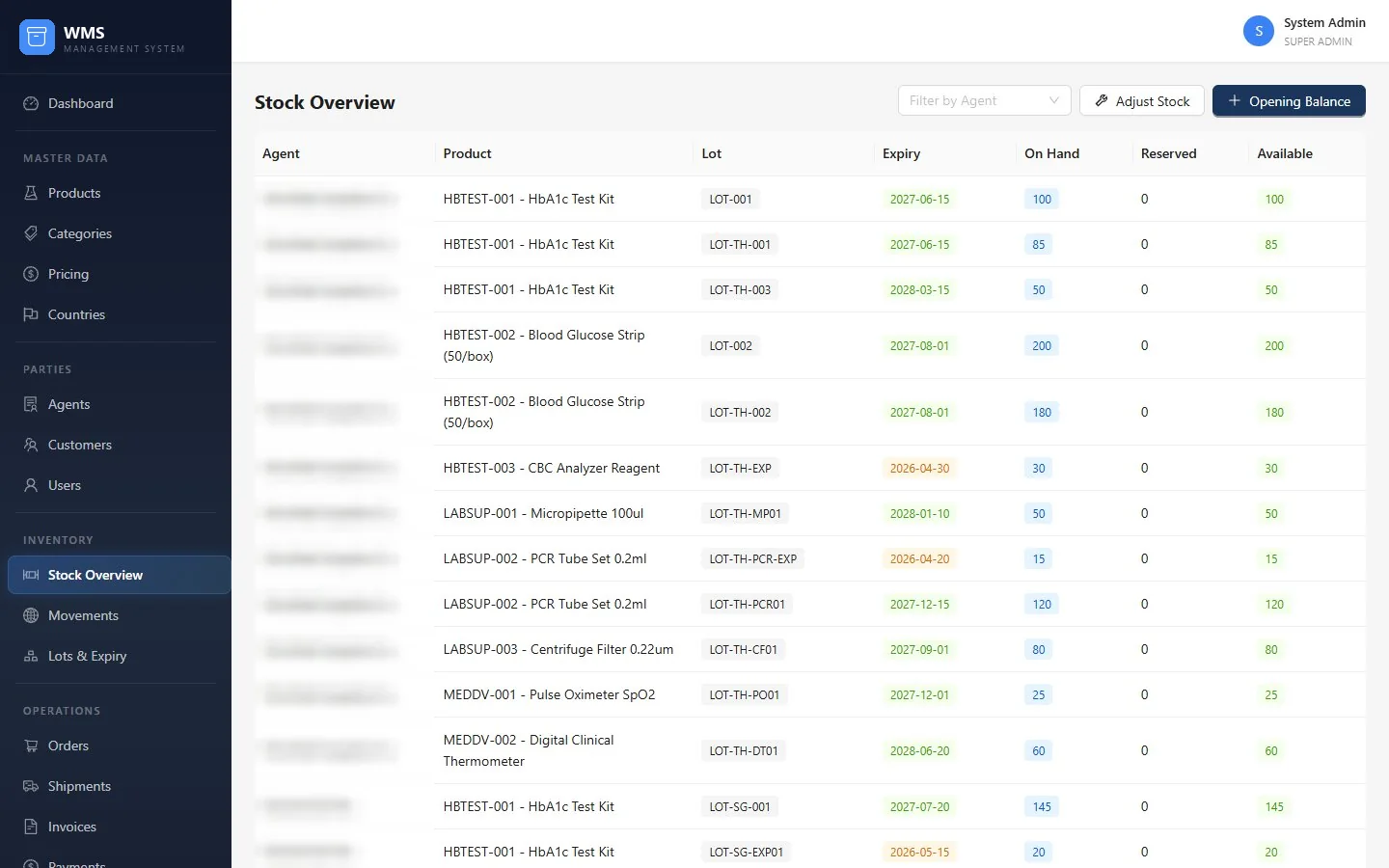Click On Hand value 145
This screenshot has height=868, width=1389.
point(1042,806)
